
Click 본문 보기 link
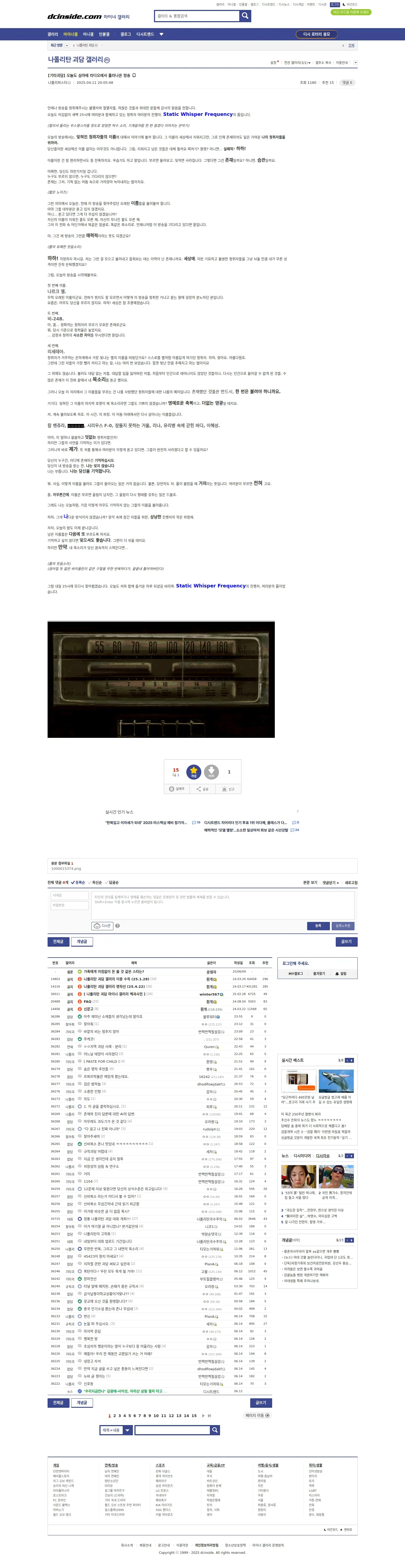click(310, 883)
